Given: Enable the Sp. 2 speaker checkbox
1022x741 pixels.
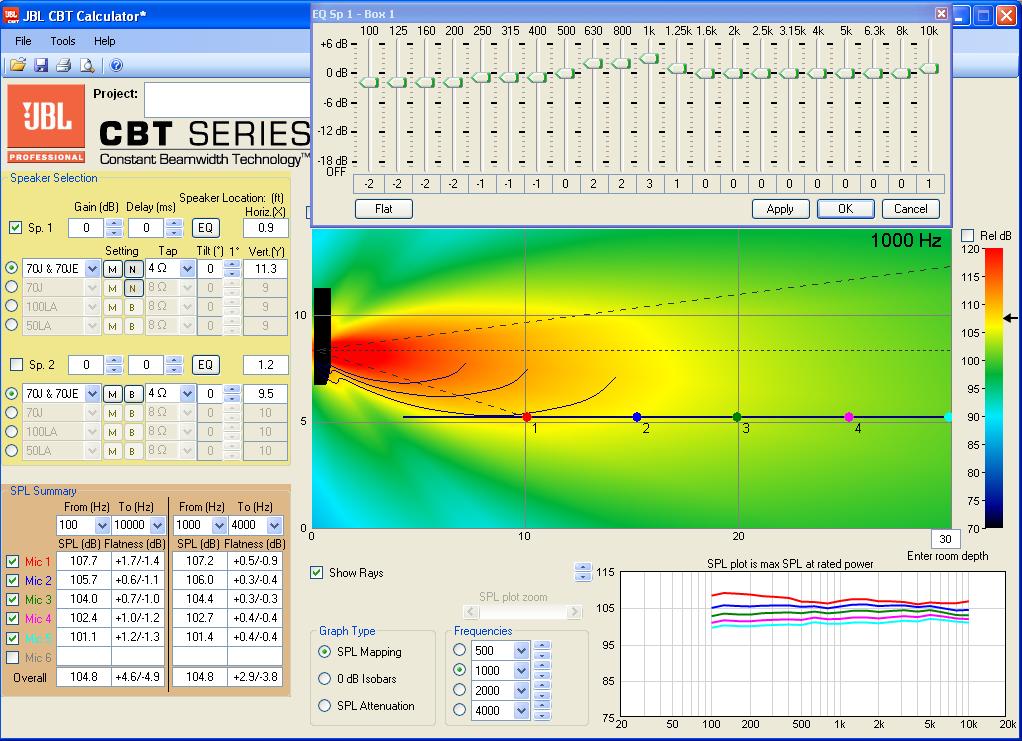Looking at the screenshot, I should [x=16, y=365].
